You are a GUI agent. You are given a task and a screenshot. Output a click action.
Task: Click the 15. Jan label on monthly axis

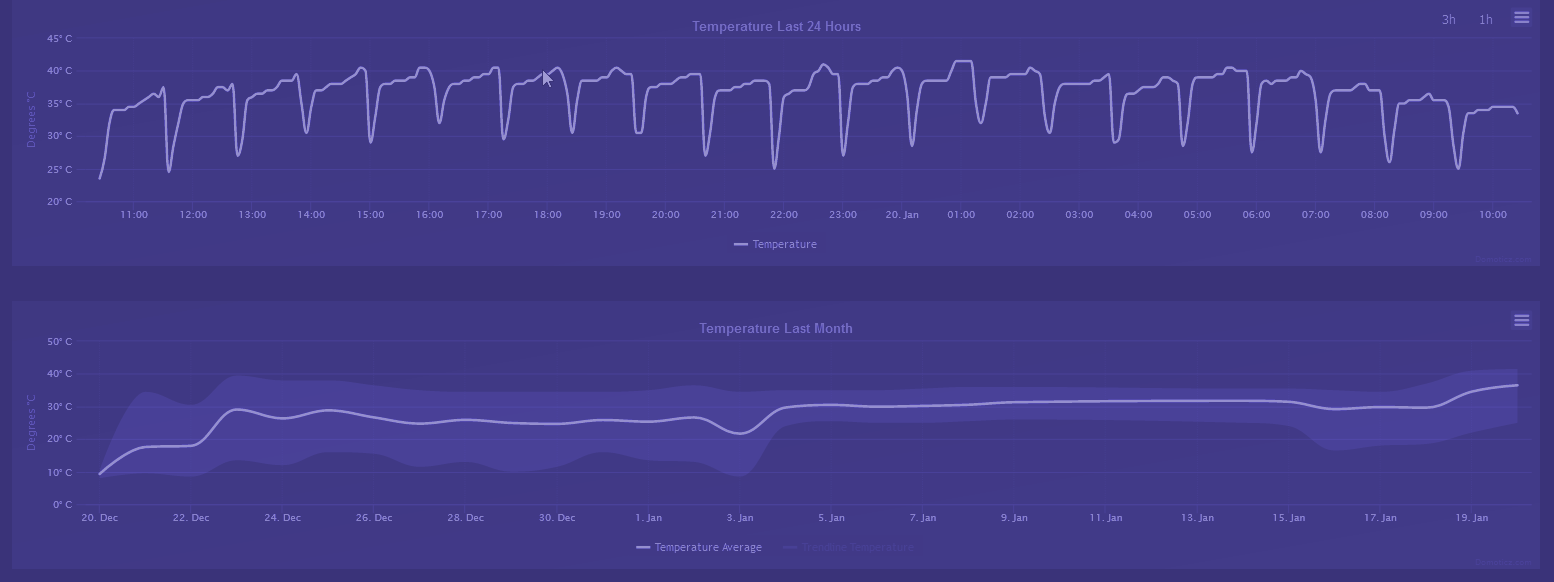coord(1289,518)
